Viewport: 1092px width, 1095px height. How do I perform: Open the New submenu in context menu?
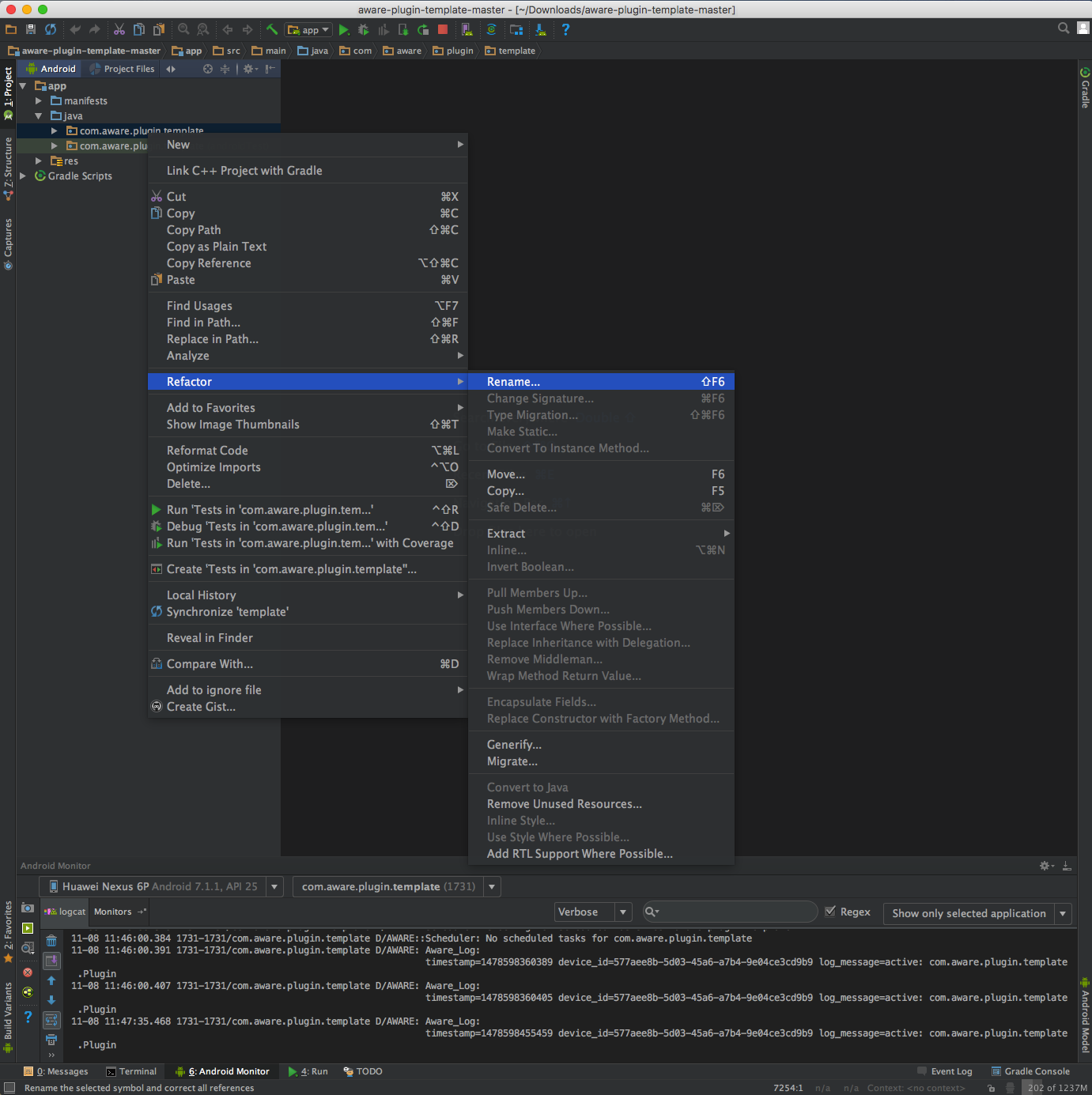coord(308,145)
